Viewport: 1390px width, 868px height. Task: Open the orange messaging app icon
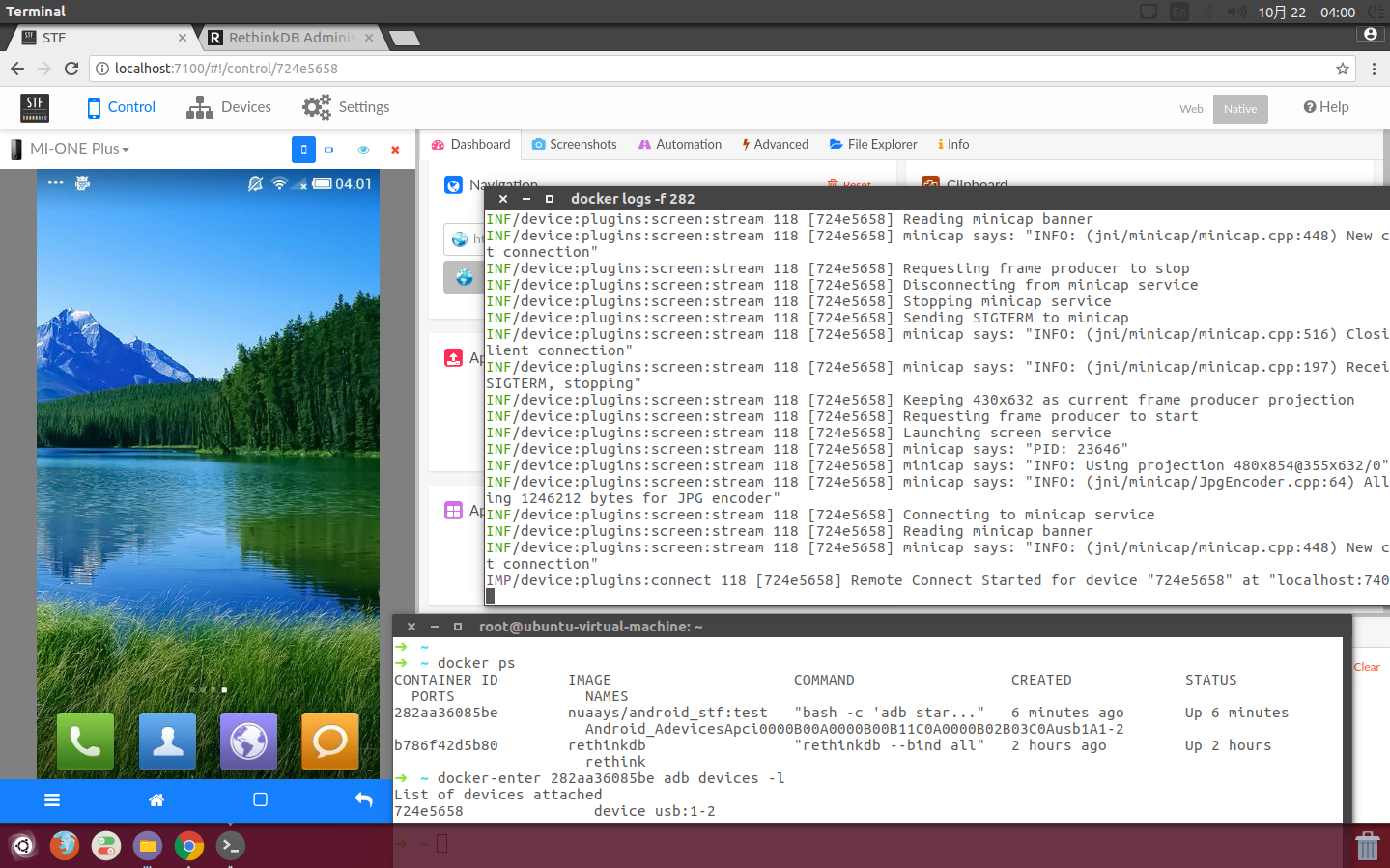pos(329,740)
